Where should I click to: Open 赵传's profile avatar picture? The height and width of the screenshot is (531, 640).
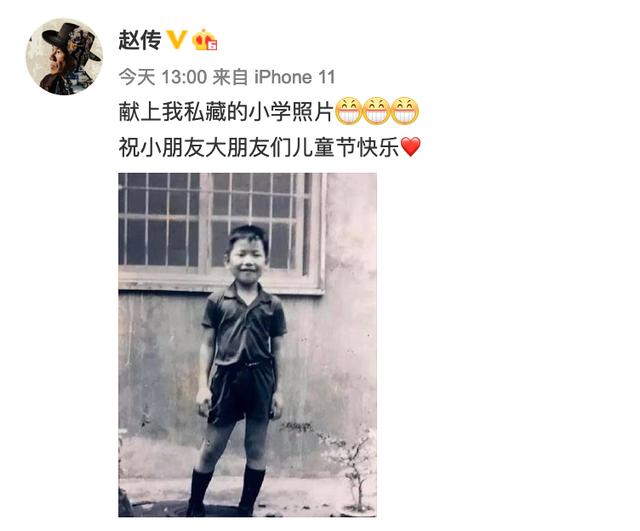click(64, 56)
